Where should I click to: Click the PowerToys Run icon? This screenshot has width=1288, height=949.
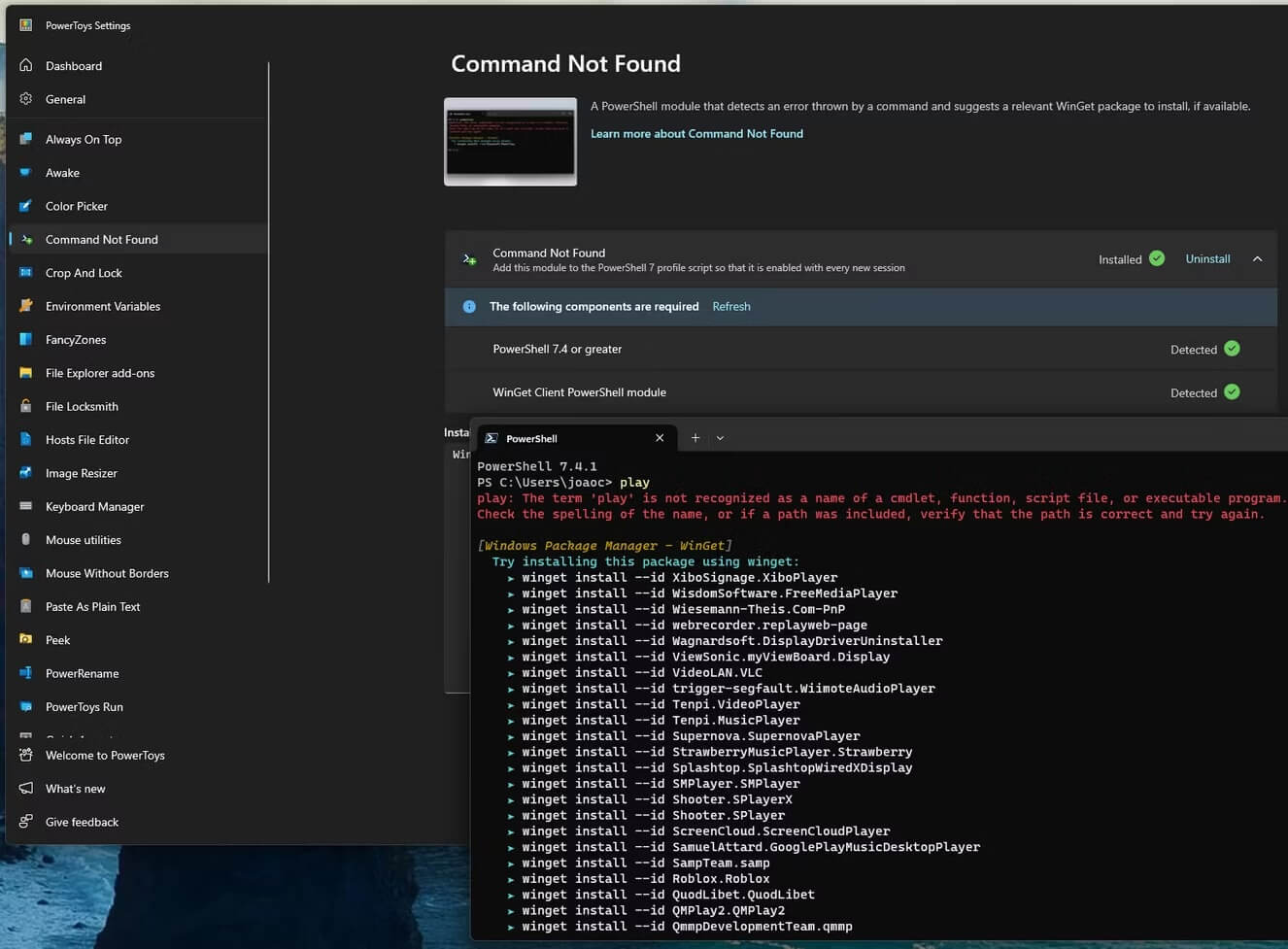point(26,706)
